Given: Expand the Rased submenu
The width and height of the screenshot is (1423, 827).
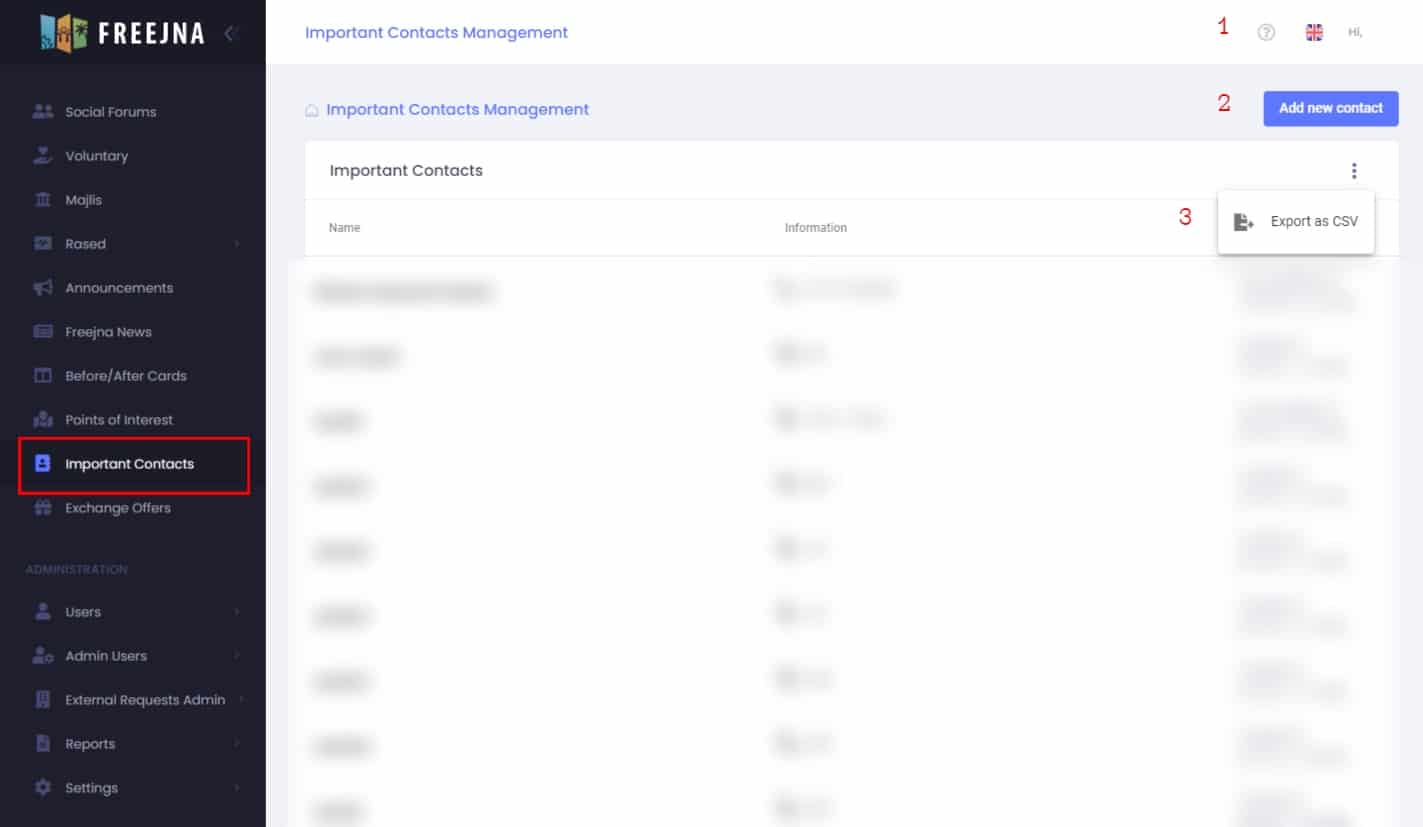Looking at the screenshot, I should [237, 244].
